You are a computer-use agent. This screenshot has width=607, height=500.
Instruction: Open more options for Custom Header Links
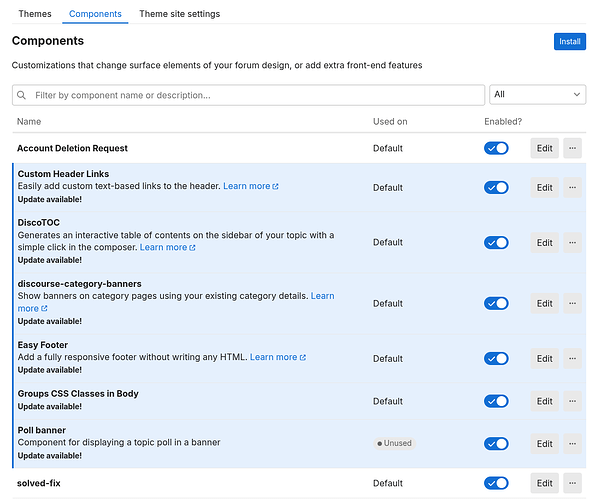click(572, 188)
